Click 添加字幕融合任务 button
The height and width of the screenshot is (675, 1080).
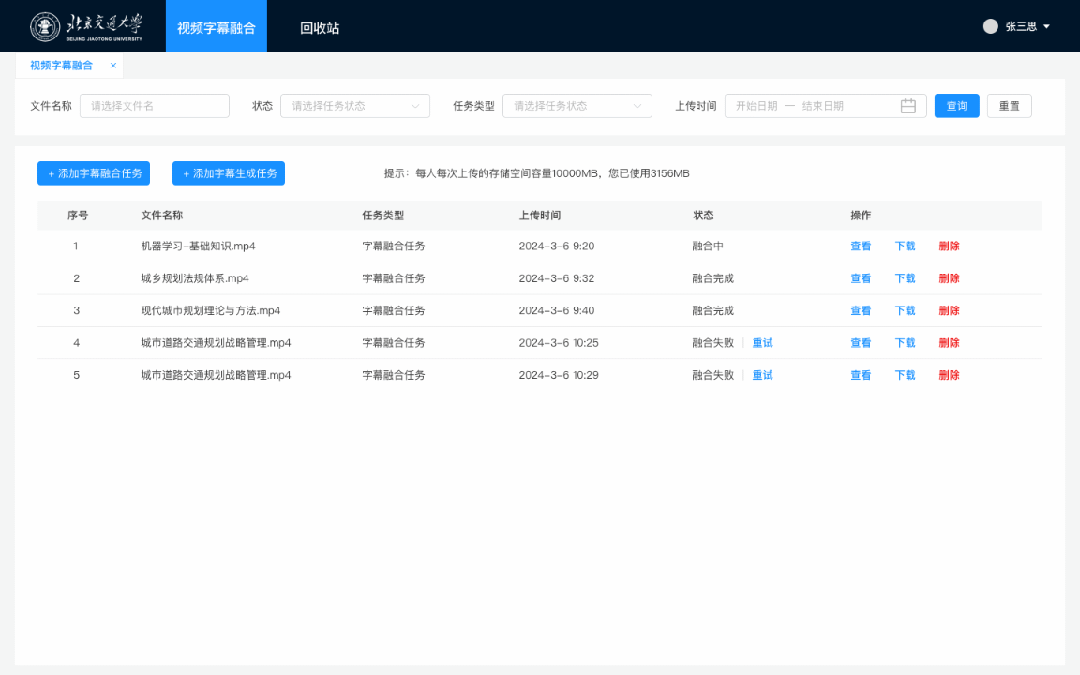click(93, 174)
